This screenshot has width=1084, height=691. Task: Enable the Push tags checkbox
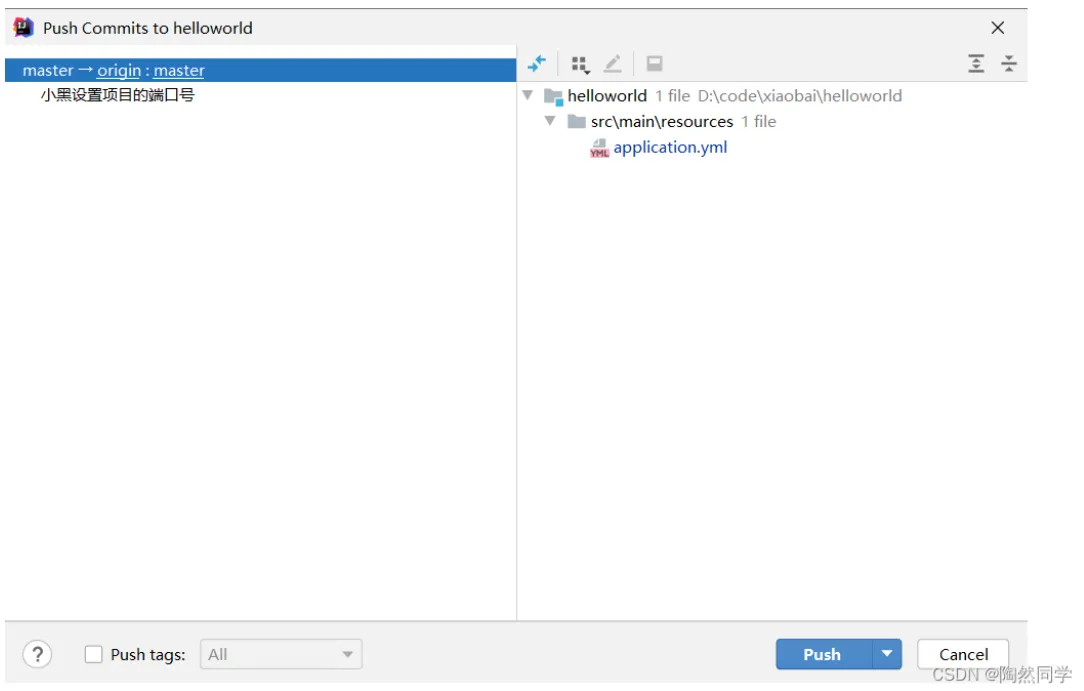(93, 654)
